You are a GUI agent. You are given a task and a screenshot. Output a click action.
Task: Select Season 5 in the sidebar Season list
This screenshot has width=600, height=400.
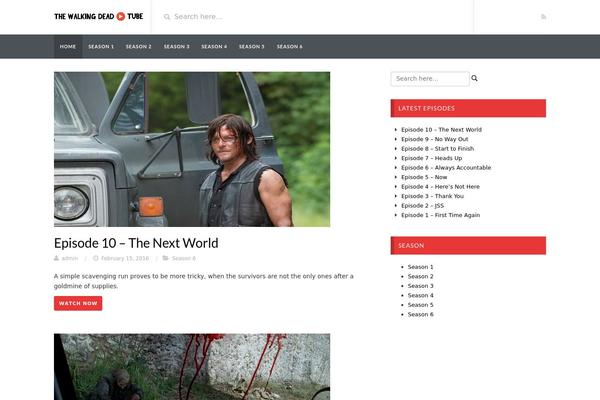[421, 305]
